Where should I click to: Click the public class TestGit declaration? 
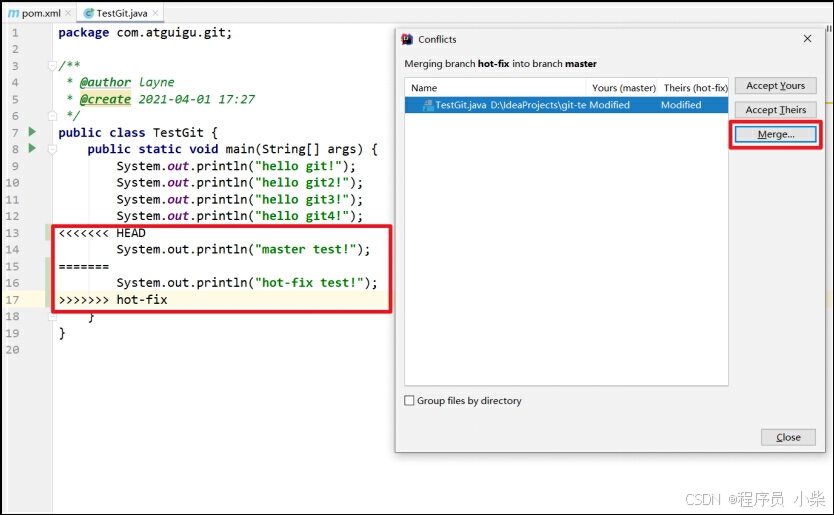click(138, 132)
